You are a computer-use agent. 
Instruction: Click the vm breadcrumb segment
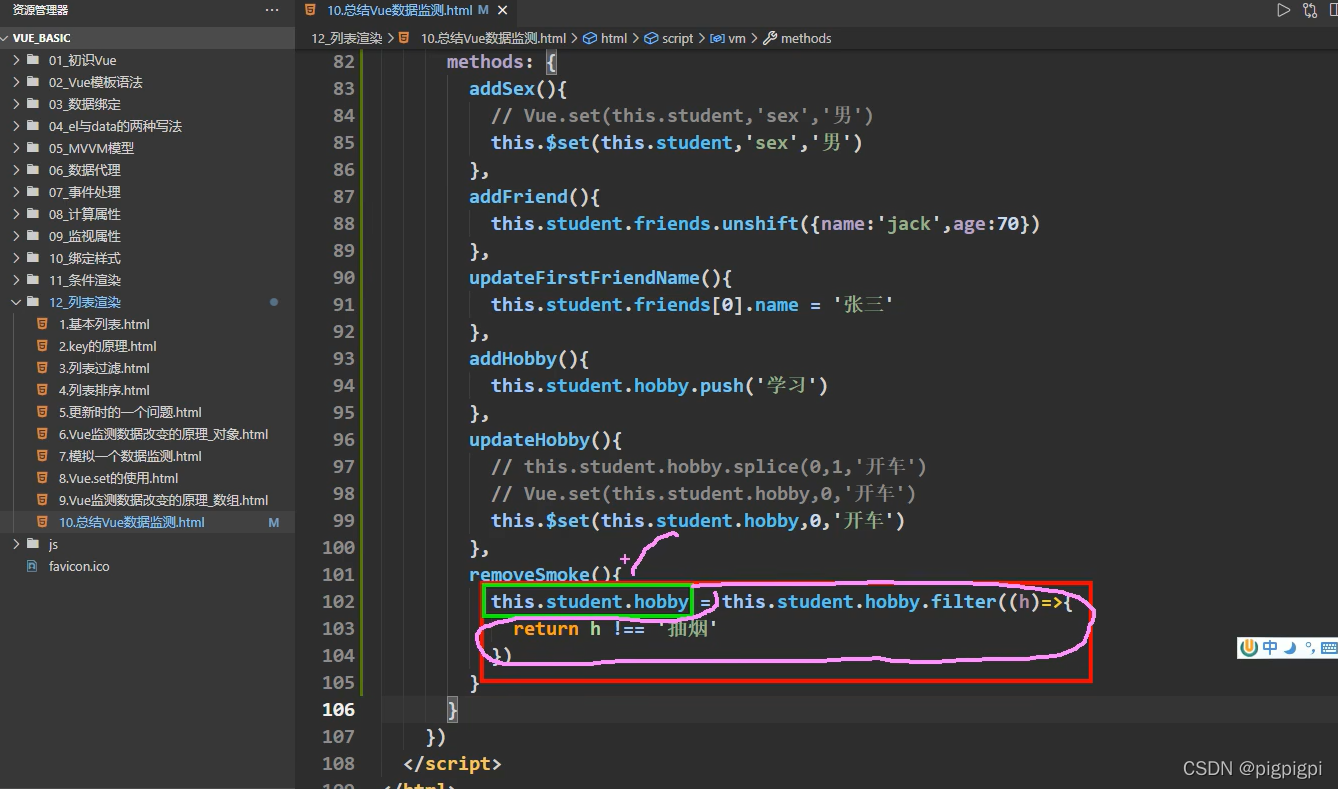click(x=737, y=38)
